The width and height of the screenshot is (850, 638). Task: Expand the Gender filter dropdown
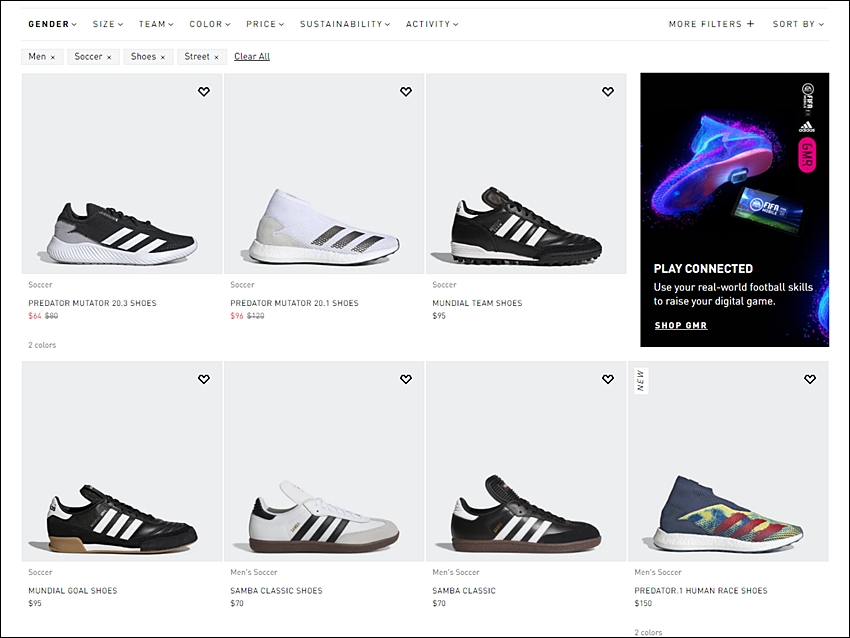coord(53,24)
